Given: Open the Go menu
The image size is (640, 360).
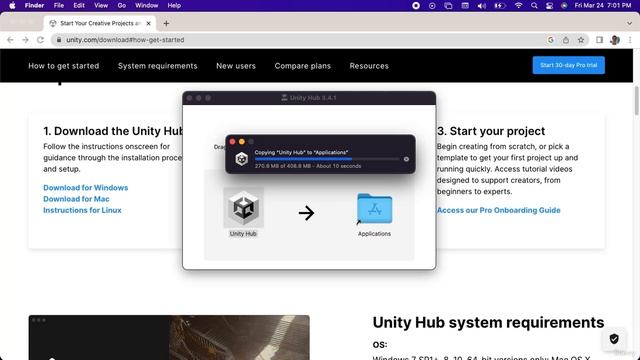Looking at the screenshot, I should (x=122, y=5).
